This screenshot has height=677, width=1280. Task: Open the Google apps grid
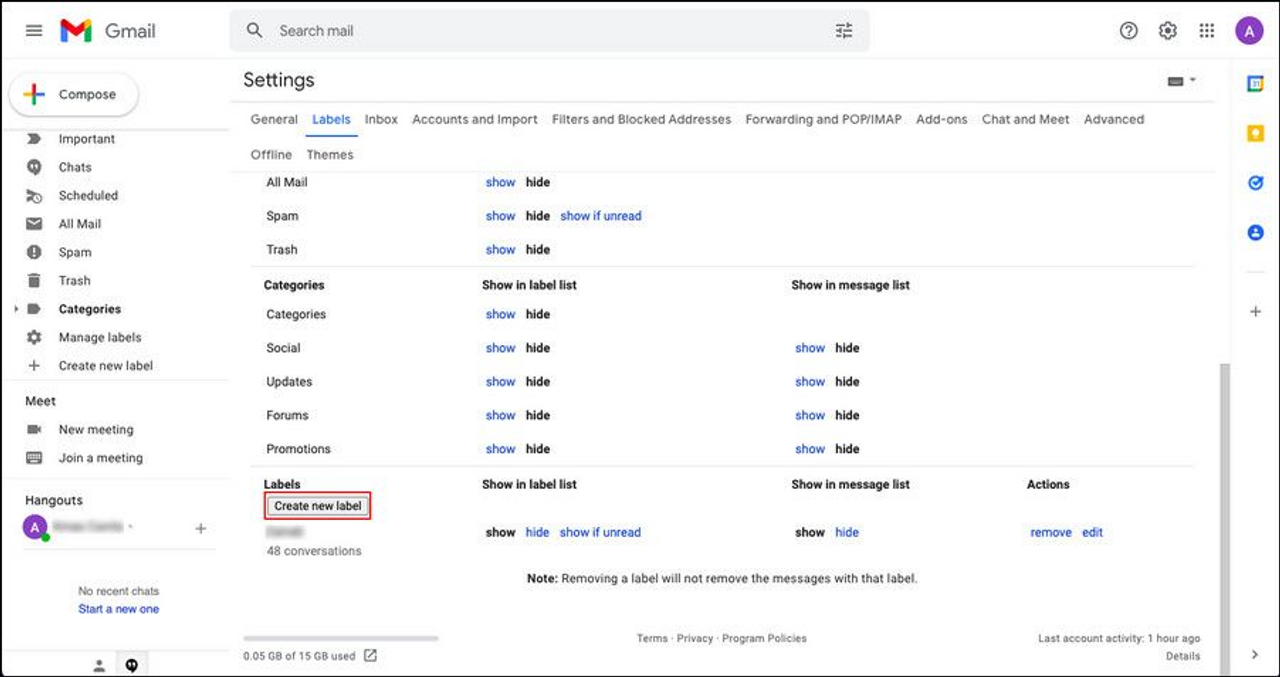(1207, 31)
